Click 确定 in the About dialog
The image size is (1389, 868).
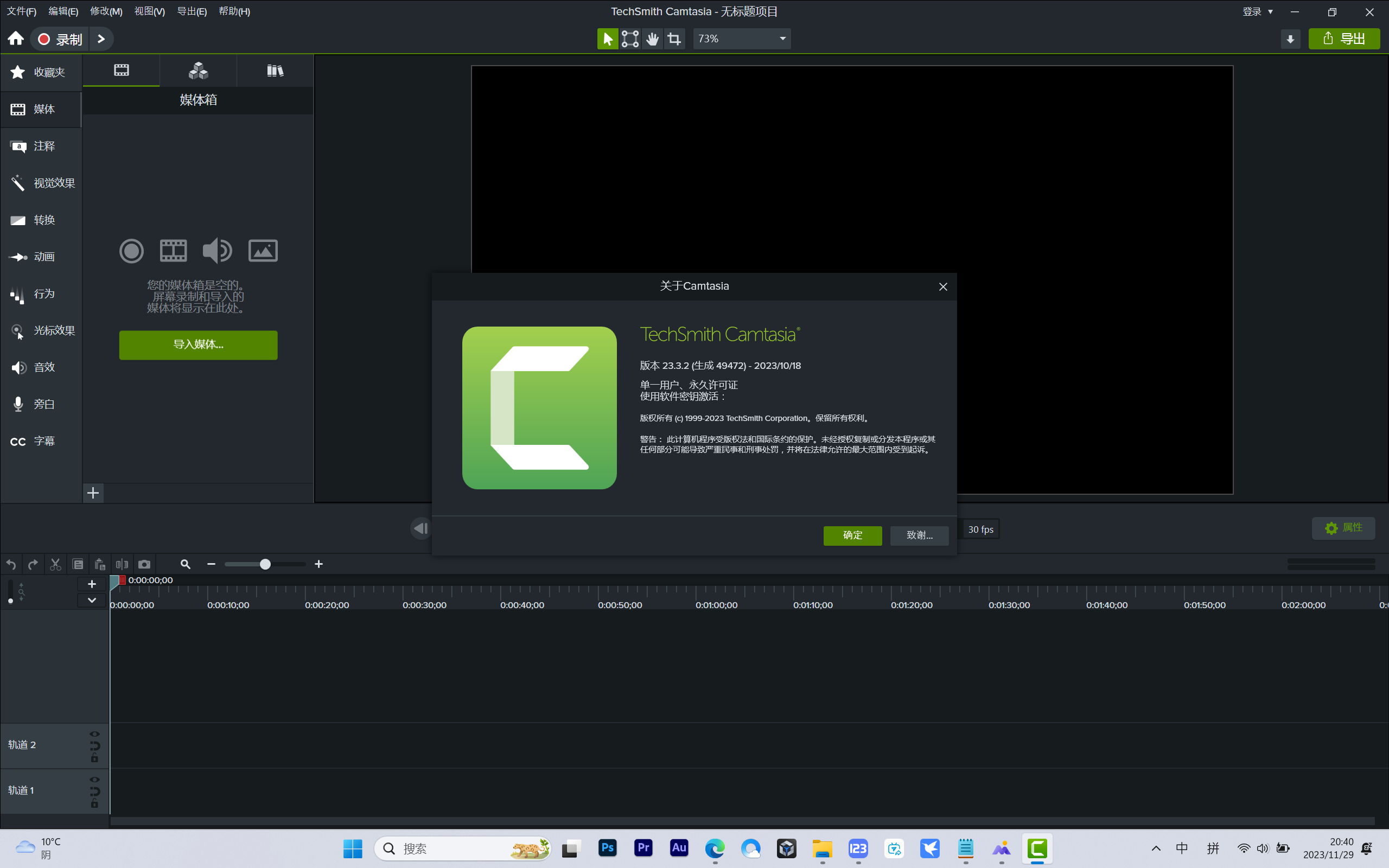[852, 535]
